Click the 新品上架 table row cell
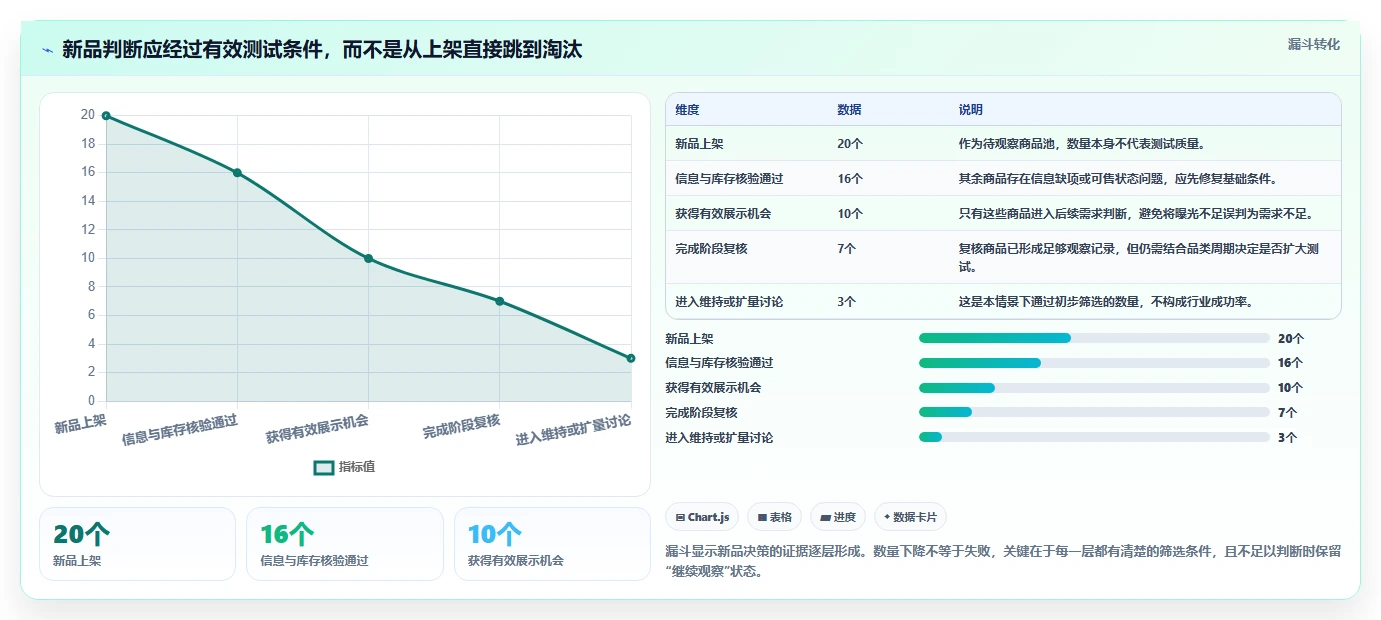Viewport: 1381px width, 620px height. [699, 144]
